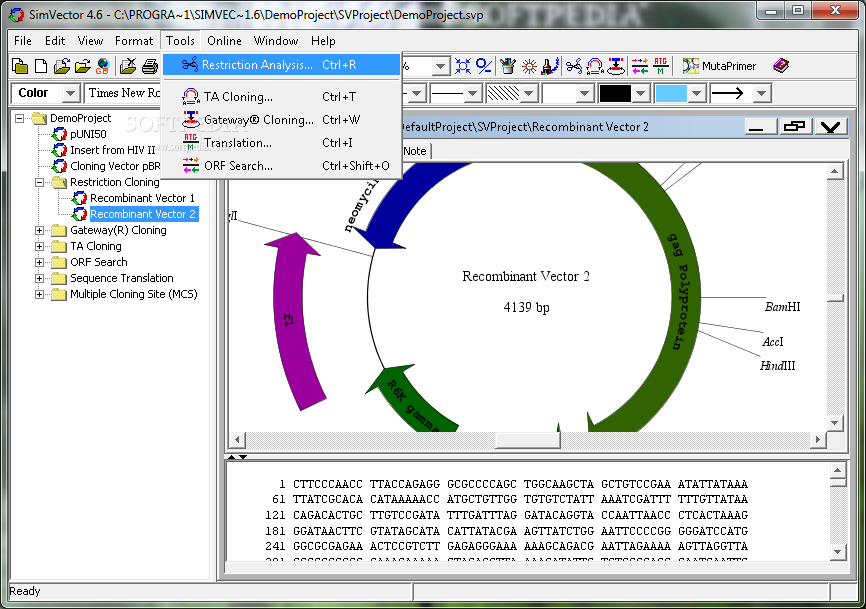Choose TA Cloning menu entry

pos(282,97)
